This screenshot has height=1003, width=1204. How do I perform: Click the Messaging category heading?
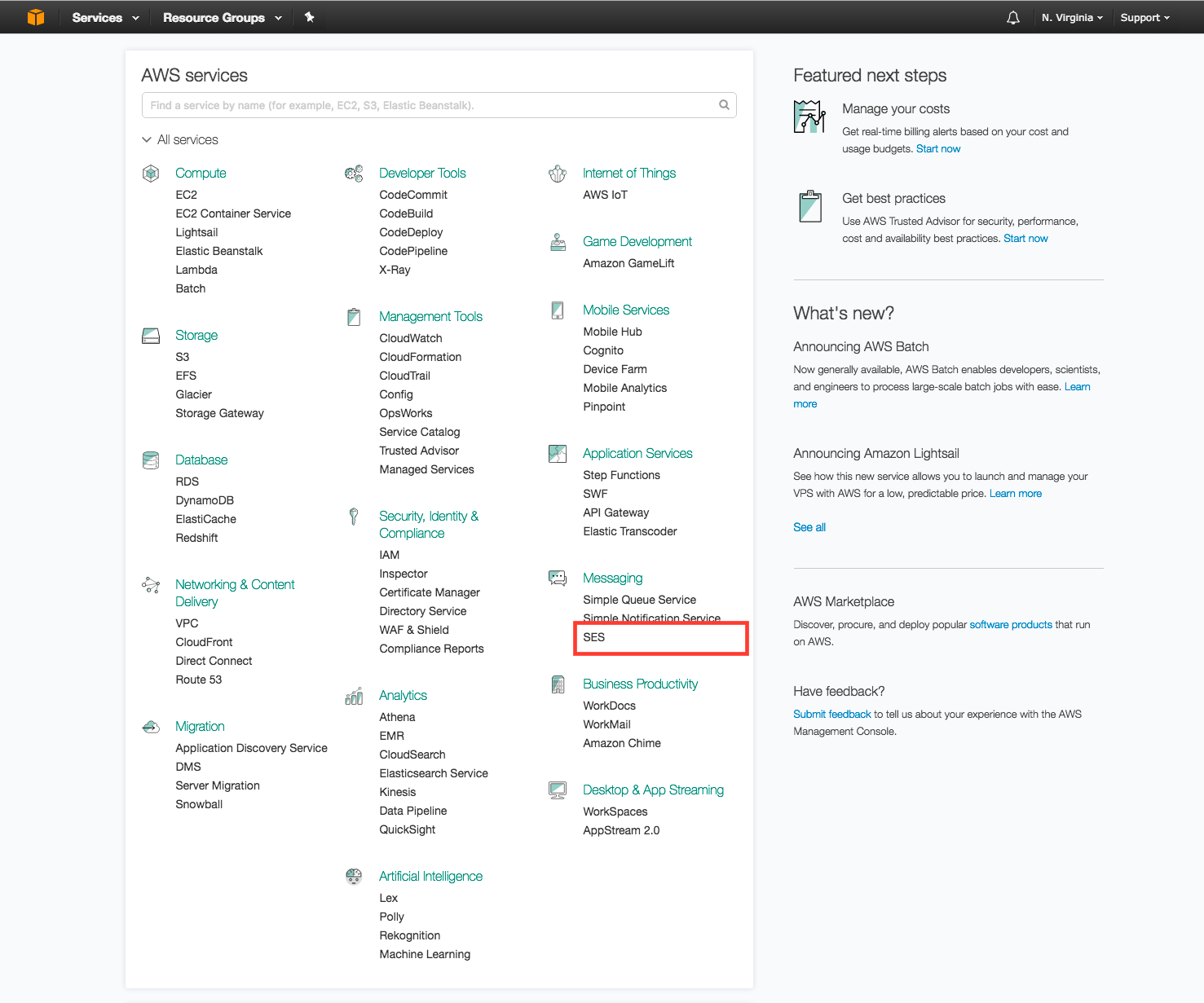click(x=613, y=578)
